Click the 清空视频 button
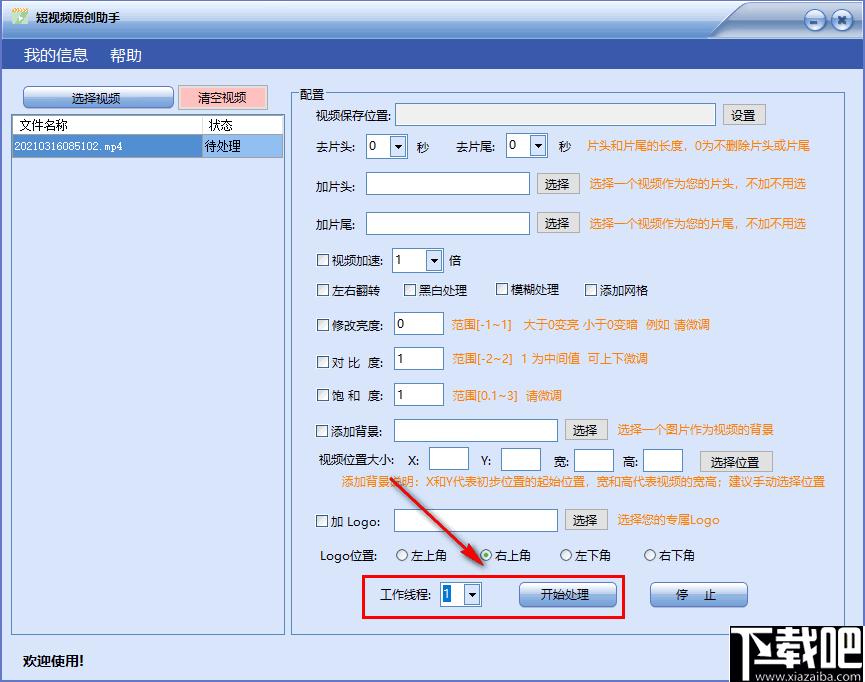Screen dimensions: 865x682 pyautogui.click(x=222, y=98)
